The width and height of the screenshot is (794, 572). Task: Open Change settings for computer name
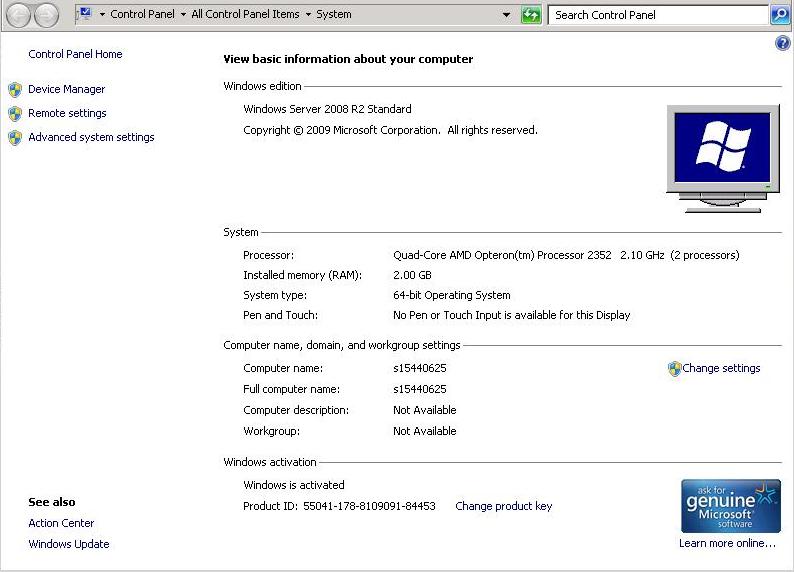click(x=720, y=368)
